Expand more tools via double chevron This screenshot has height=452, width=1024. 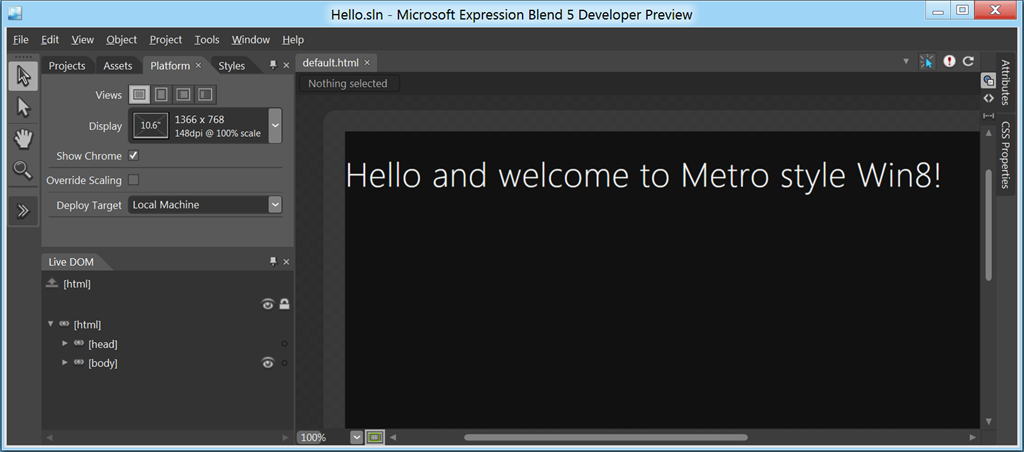pyautogui.click(x=24, y=210)
